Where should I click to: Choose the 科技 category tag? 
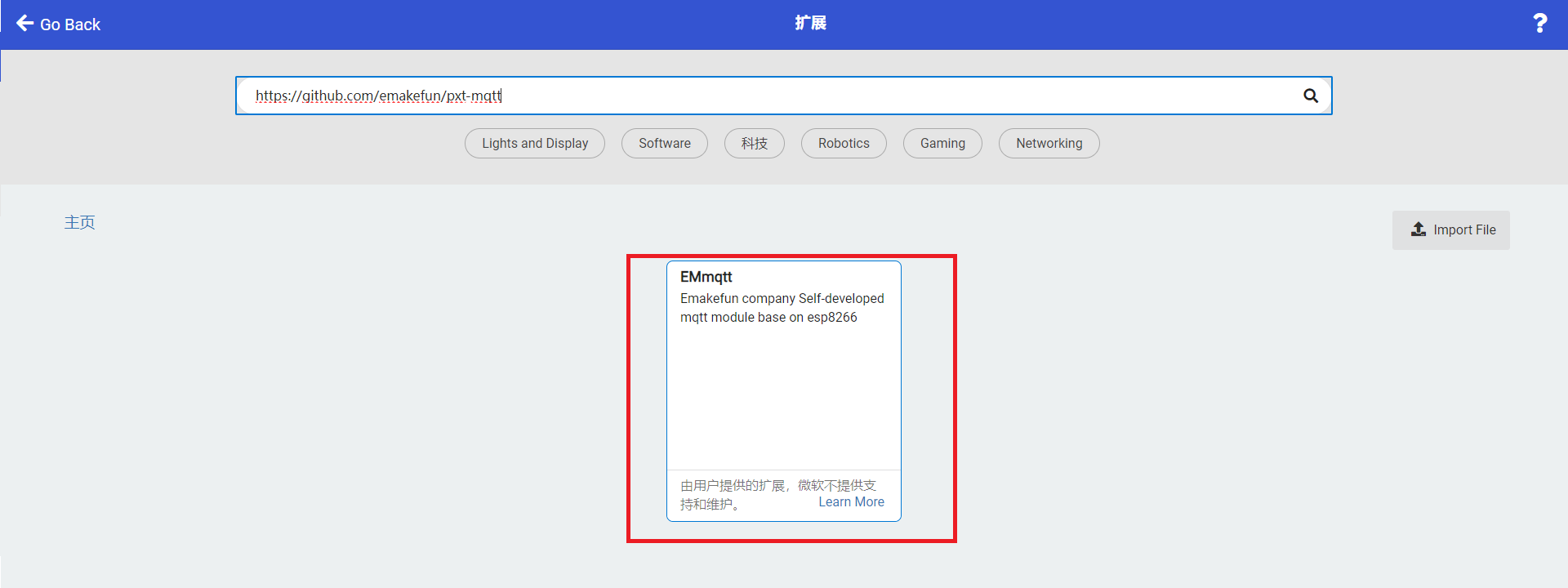tap(755, 143)
